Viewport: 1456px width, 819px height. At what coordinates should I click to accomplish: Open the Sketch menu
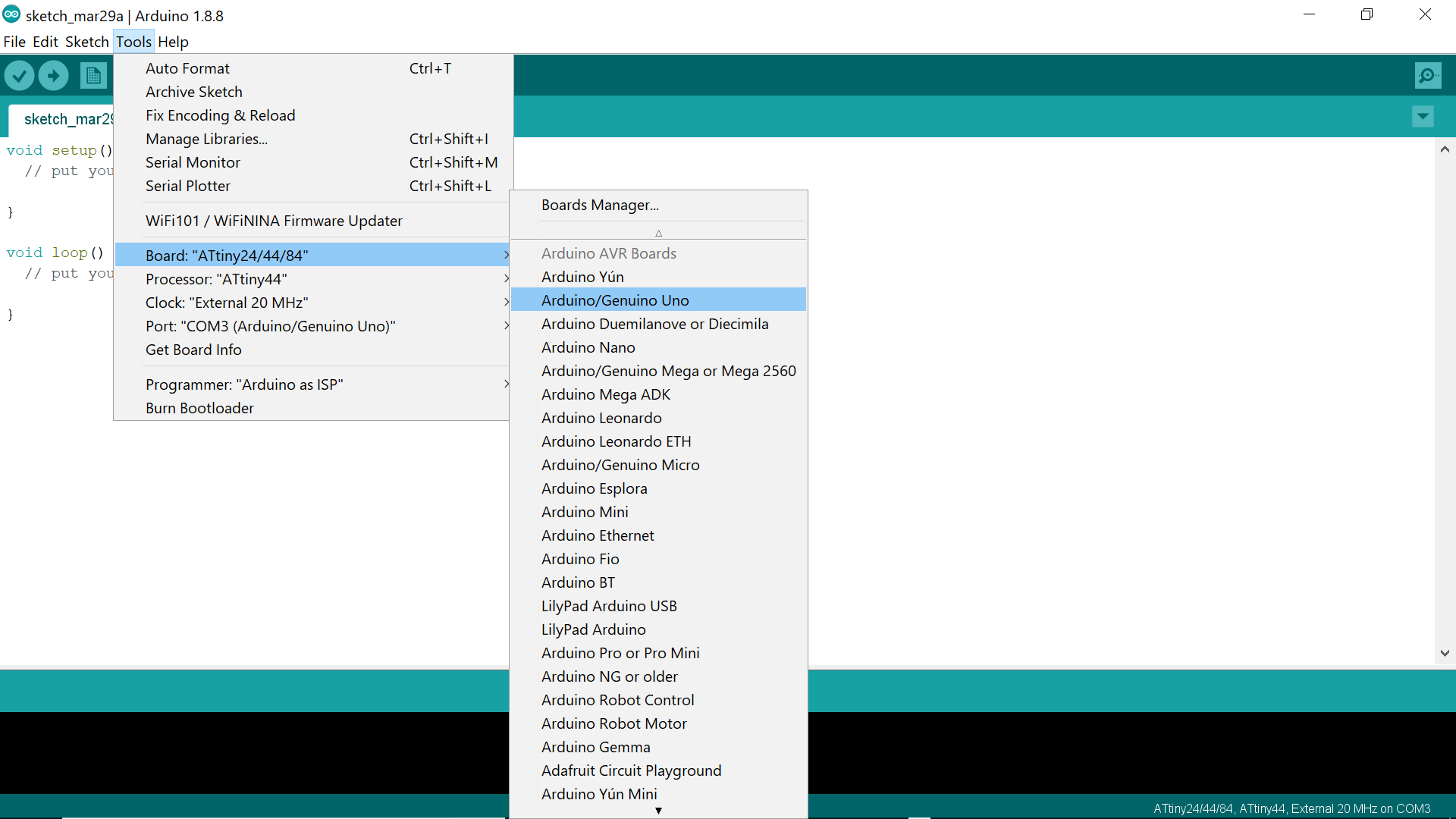86,42
